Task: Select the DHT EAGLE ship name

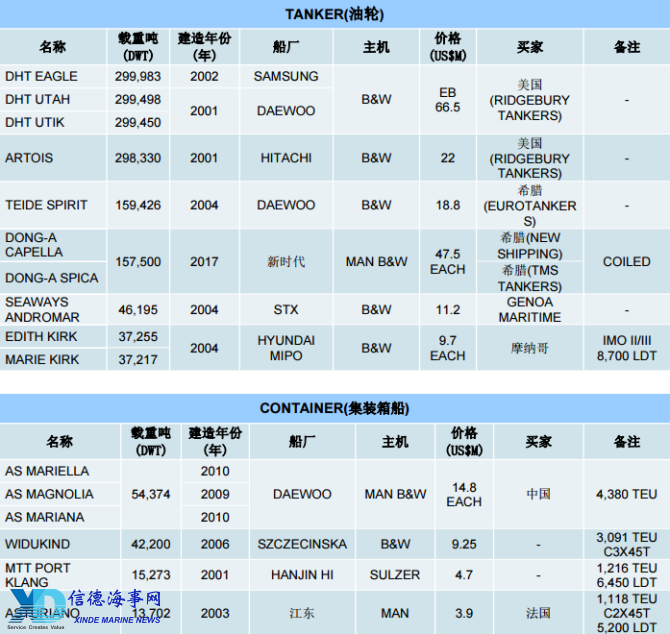Action: click(x=41, y=76)
